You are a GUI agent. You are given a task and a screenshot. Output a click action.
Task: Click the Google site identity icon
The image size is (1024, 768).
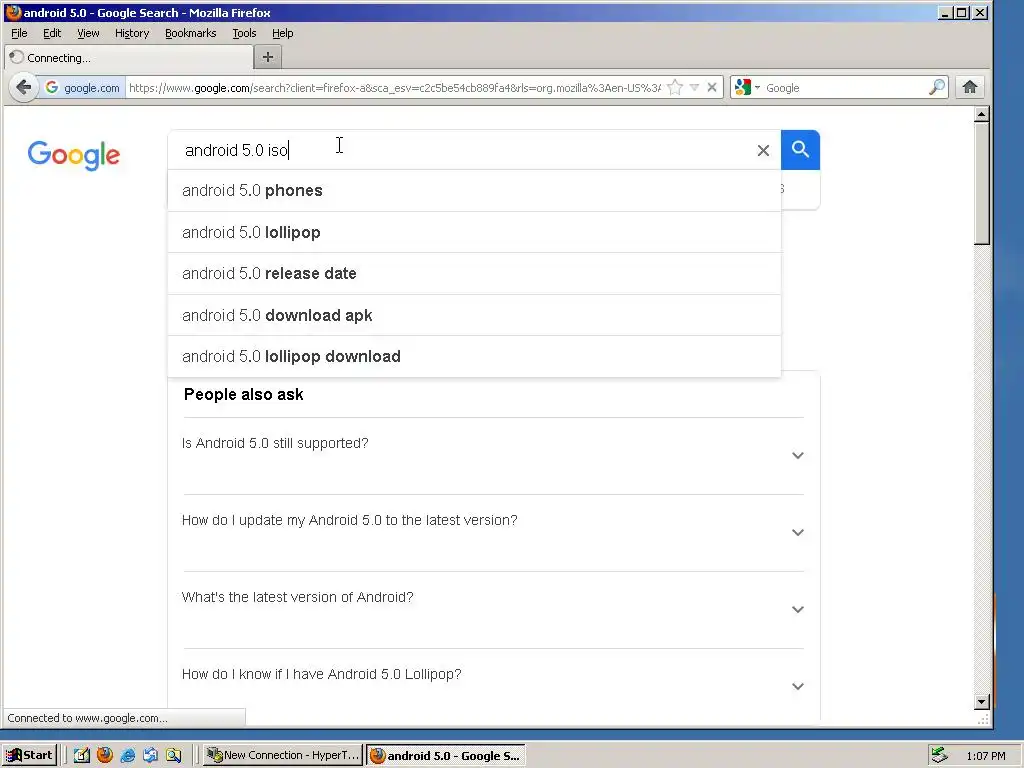click(x=52, y=88)
